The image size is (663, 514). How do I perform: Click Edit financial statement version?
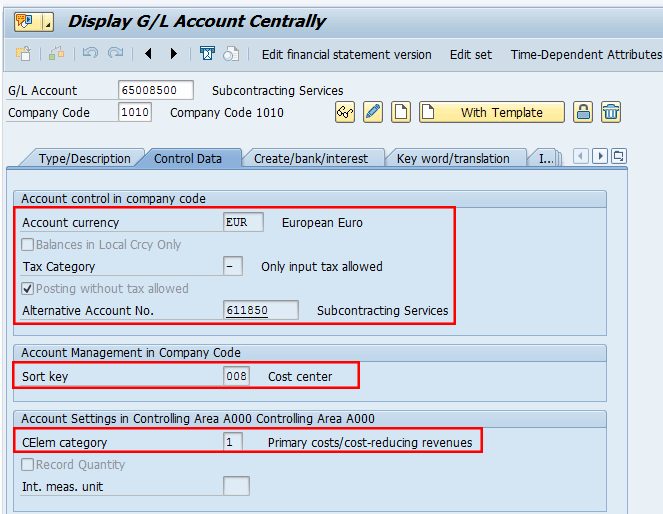(346, 55)
